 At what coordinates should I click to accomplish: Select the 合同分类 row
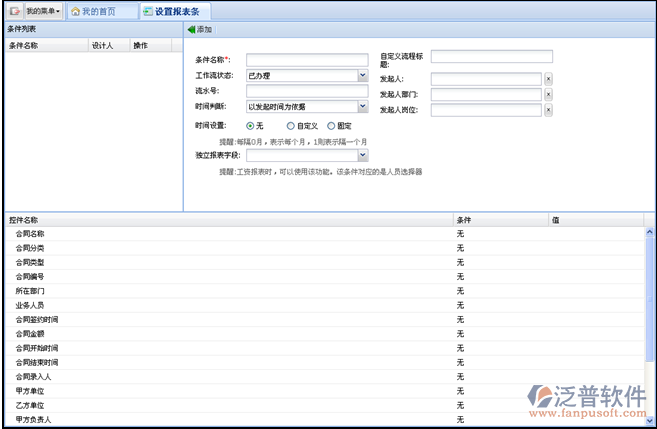325,248
